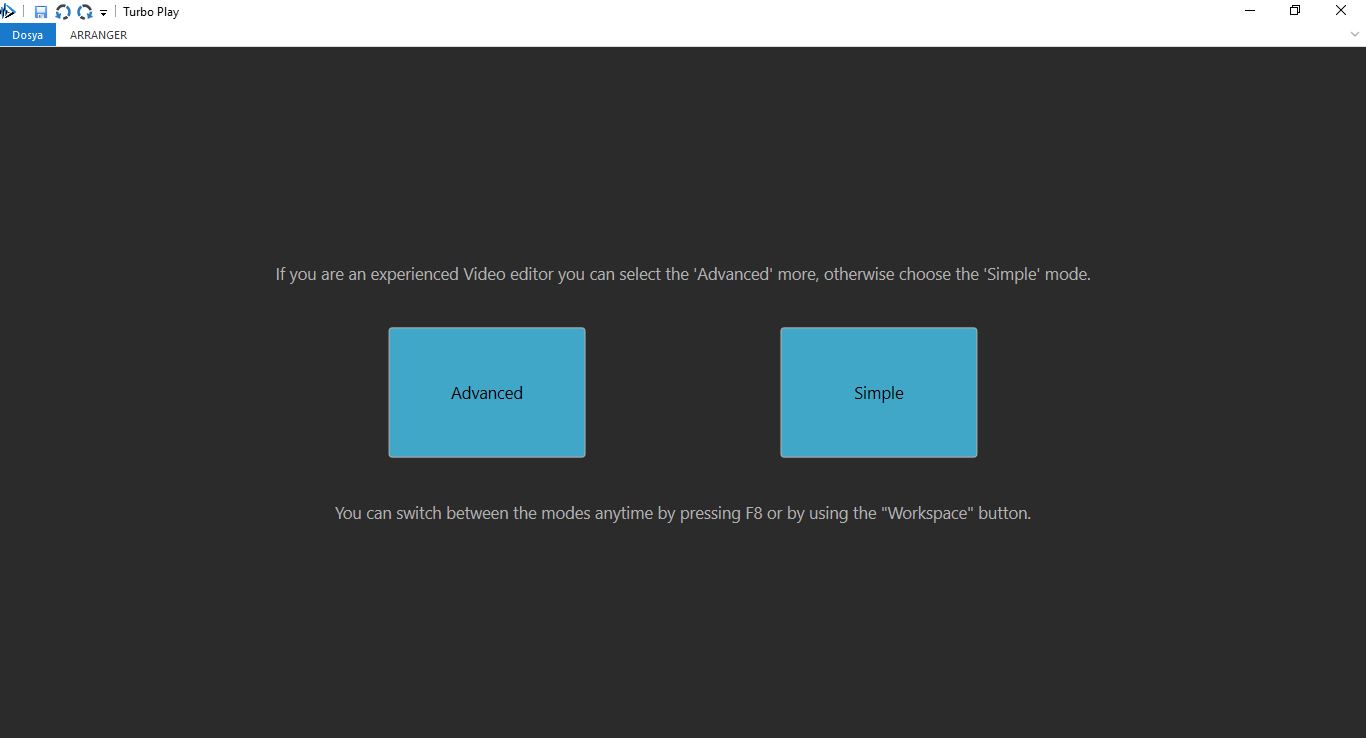Restore down the Turbo Play window

1295,11
